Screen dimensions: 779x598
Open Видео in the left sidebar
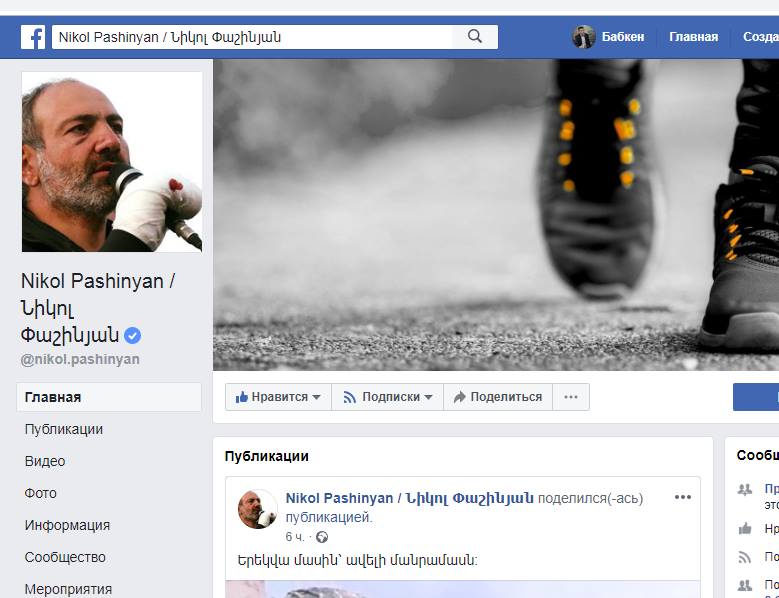[x=45, y=461]
